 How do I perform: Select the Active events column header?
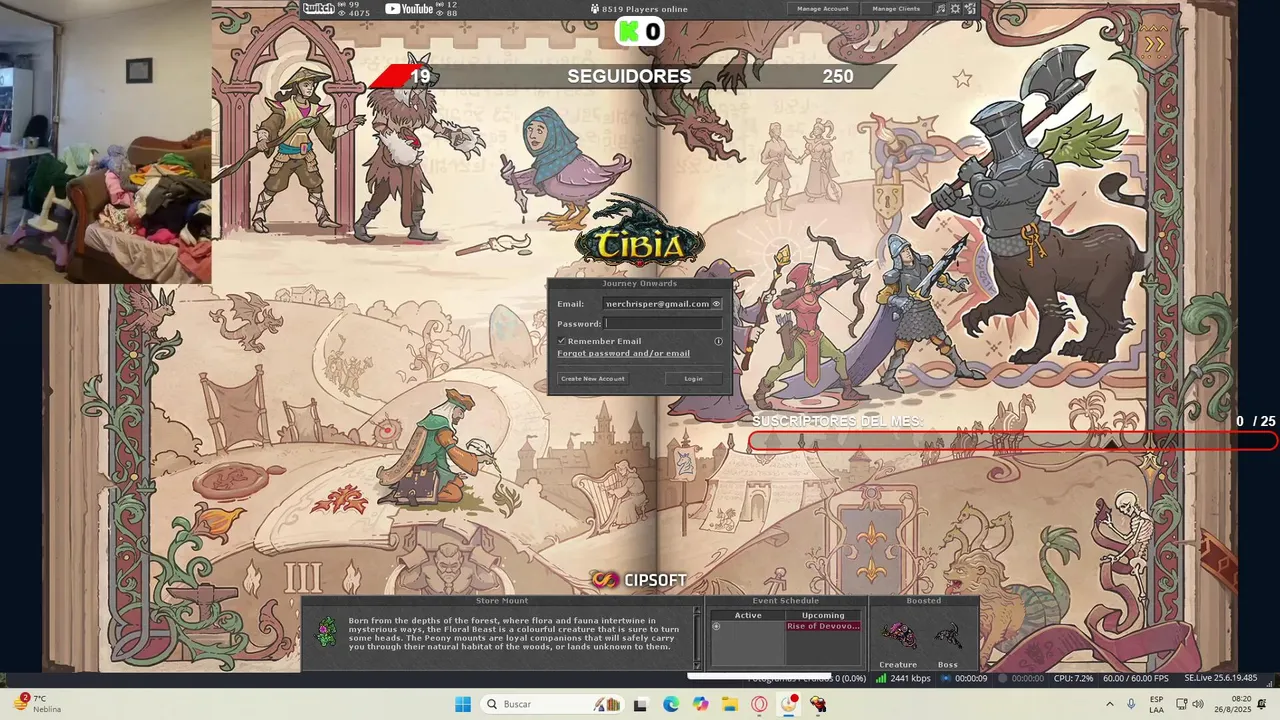[748, 615]
